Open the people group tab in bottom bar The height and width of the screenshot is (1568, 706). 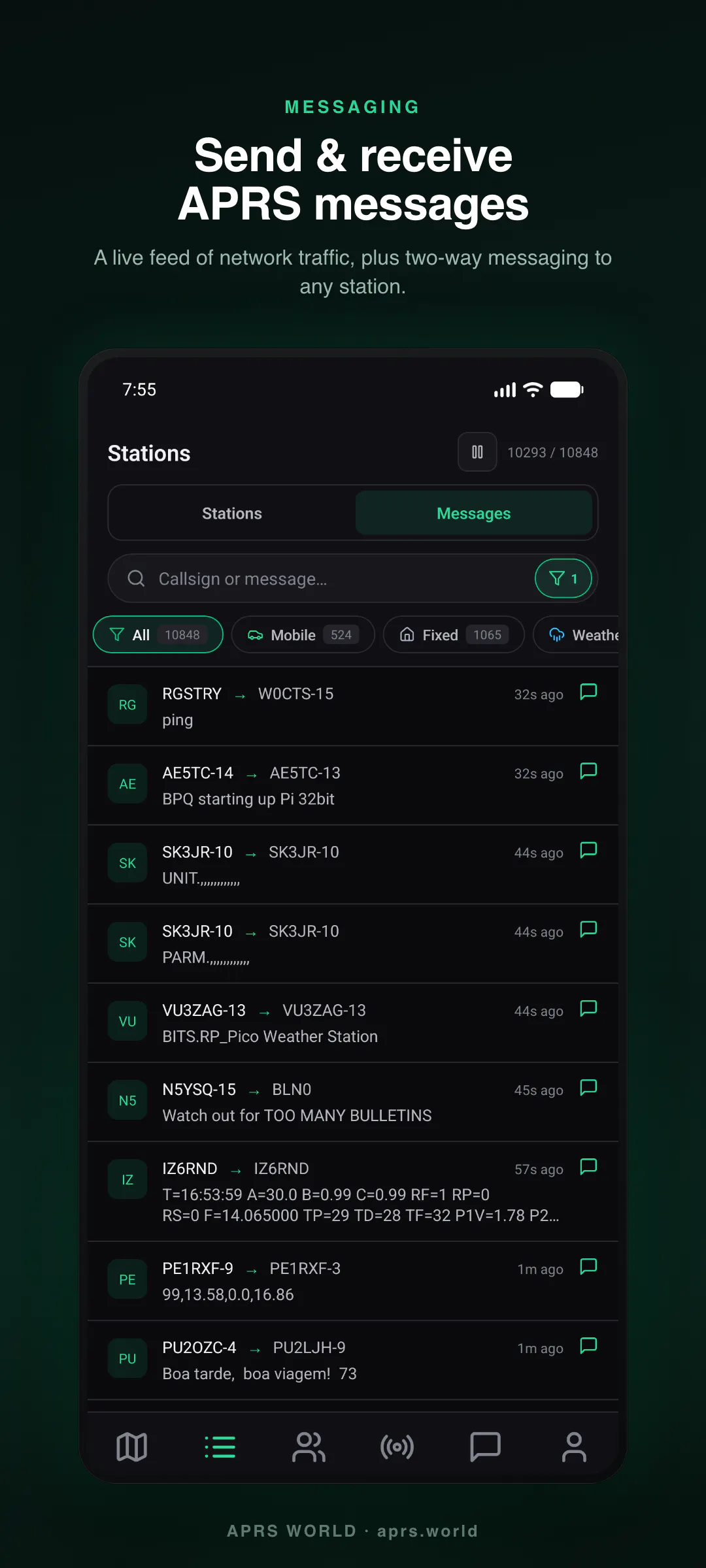pyautogui.click(x=309, y=1447)
